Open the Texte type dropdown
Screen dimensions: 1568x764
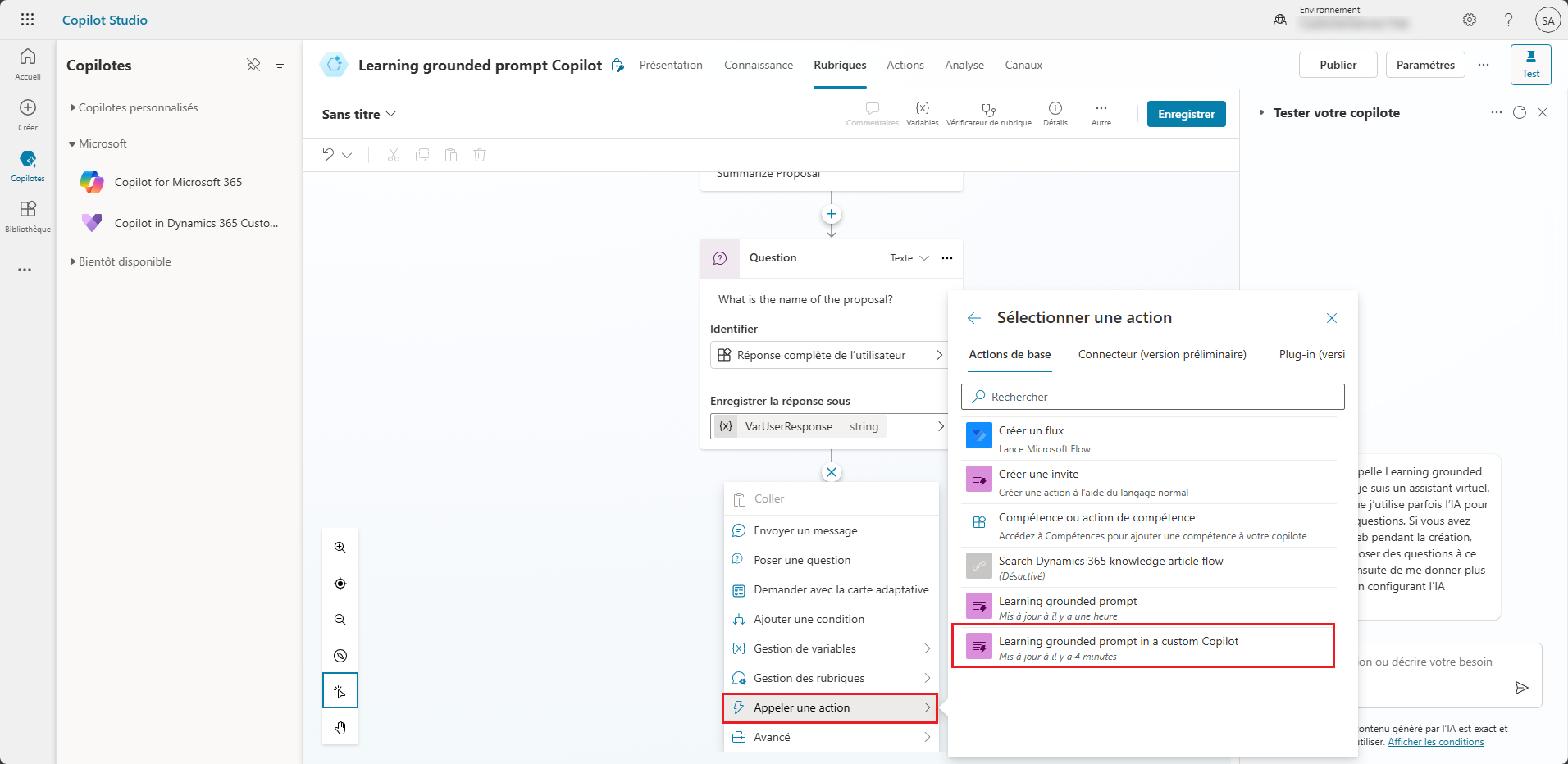tap(909, 258)
